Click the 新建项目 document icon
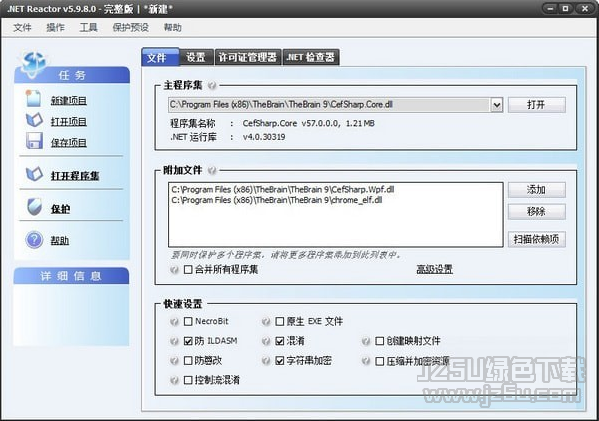Screen dimensions: 599x421 click(34, 99)
